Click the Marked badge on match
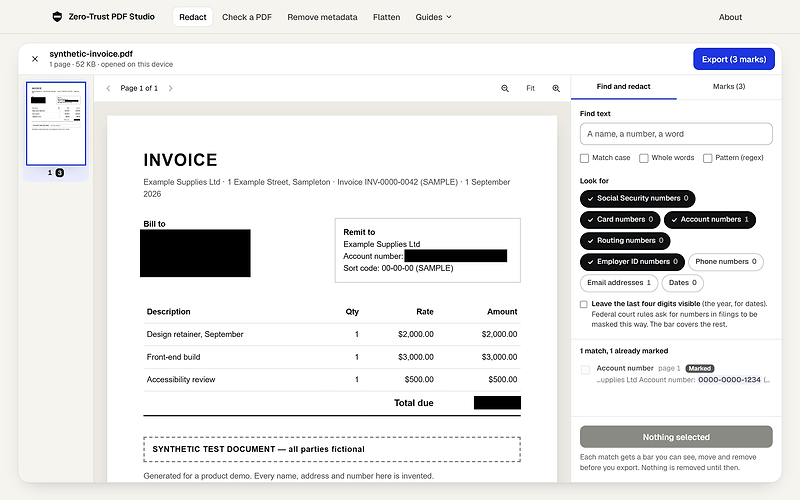This screenshot has height=500, width=800. 699,368
